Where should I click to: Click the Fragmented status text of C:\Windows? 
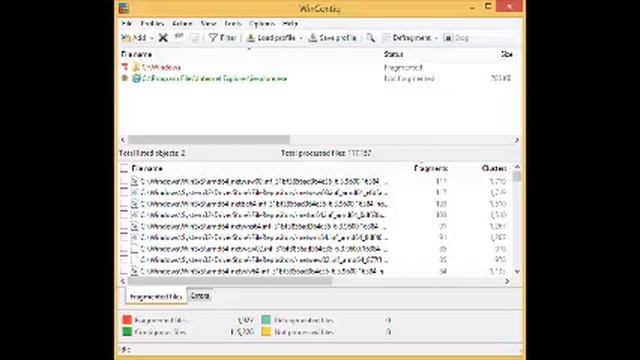pyautogui.click(x=403, y=67)
